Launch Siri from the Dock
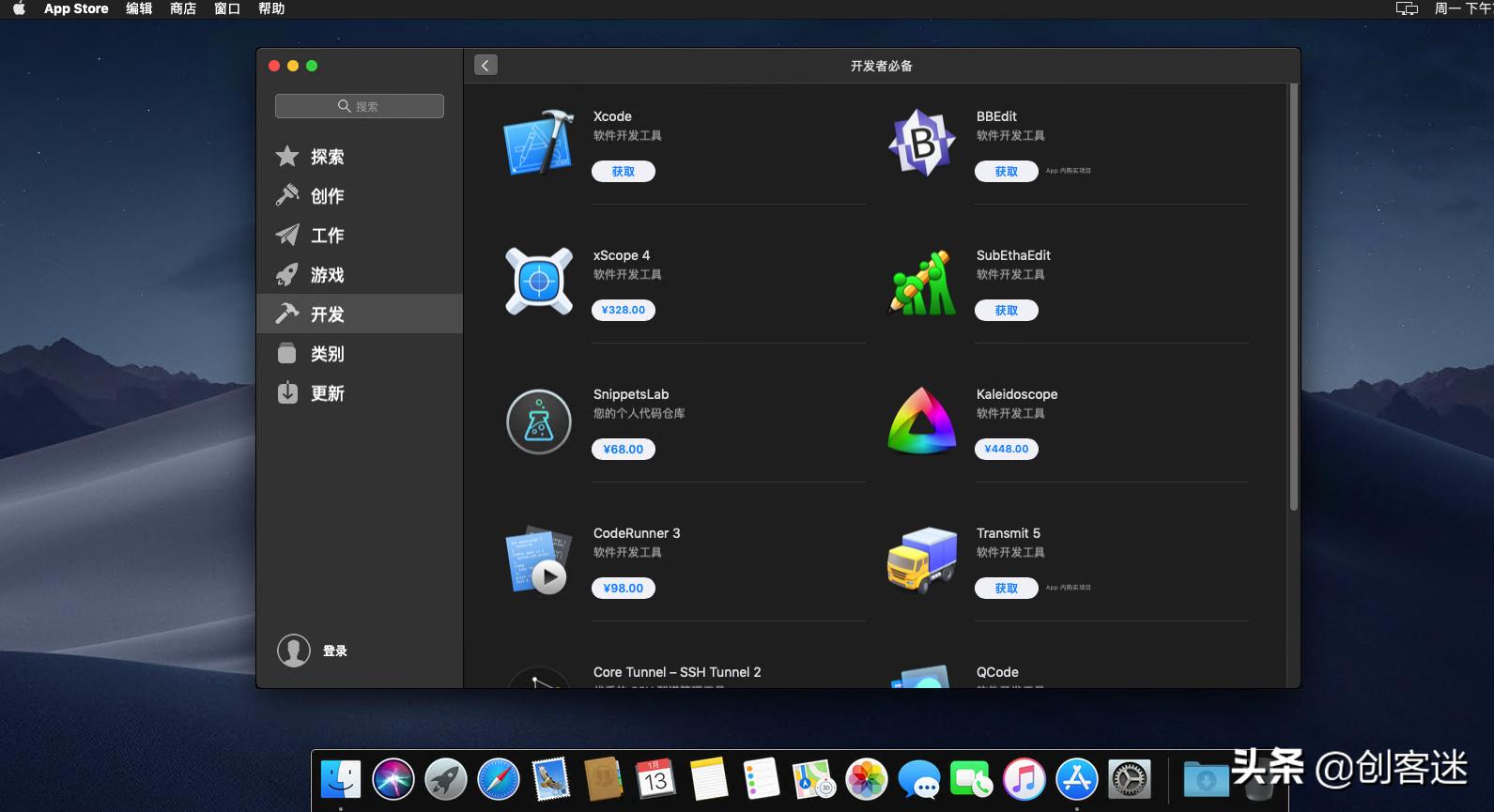The image size is (1494, 812). click(393, 779)
